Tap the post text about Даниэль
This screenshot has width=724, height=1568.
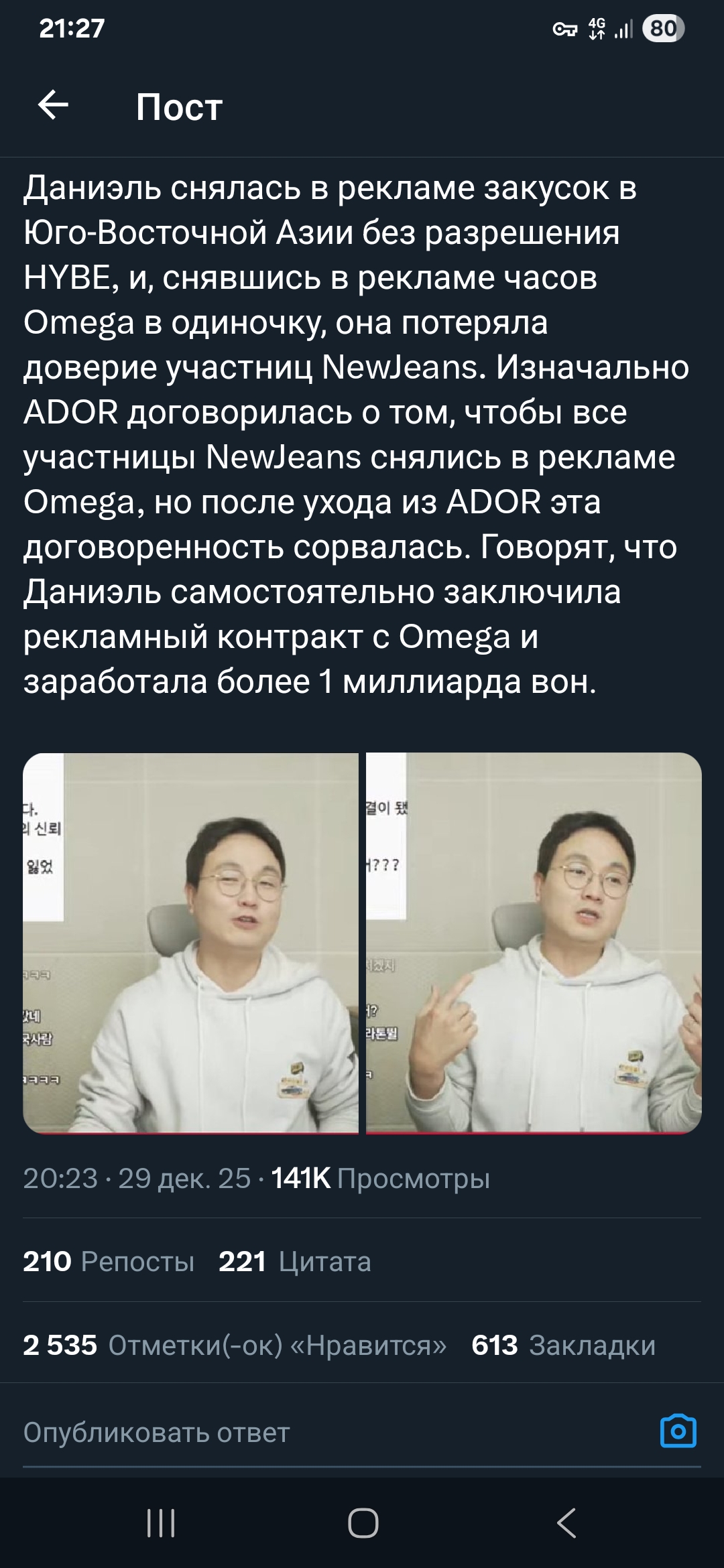point(357,434)
